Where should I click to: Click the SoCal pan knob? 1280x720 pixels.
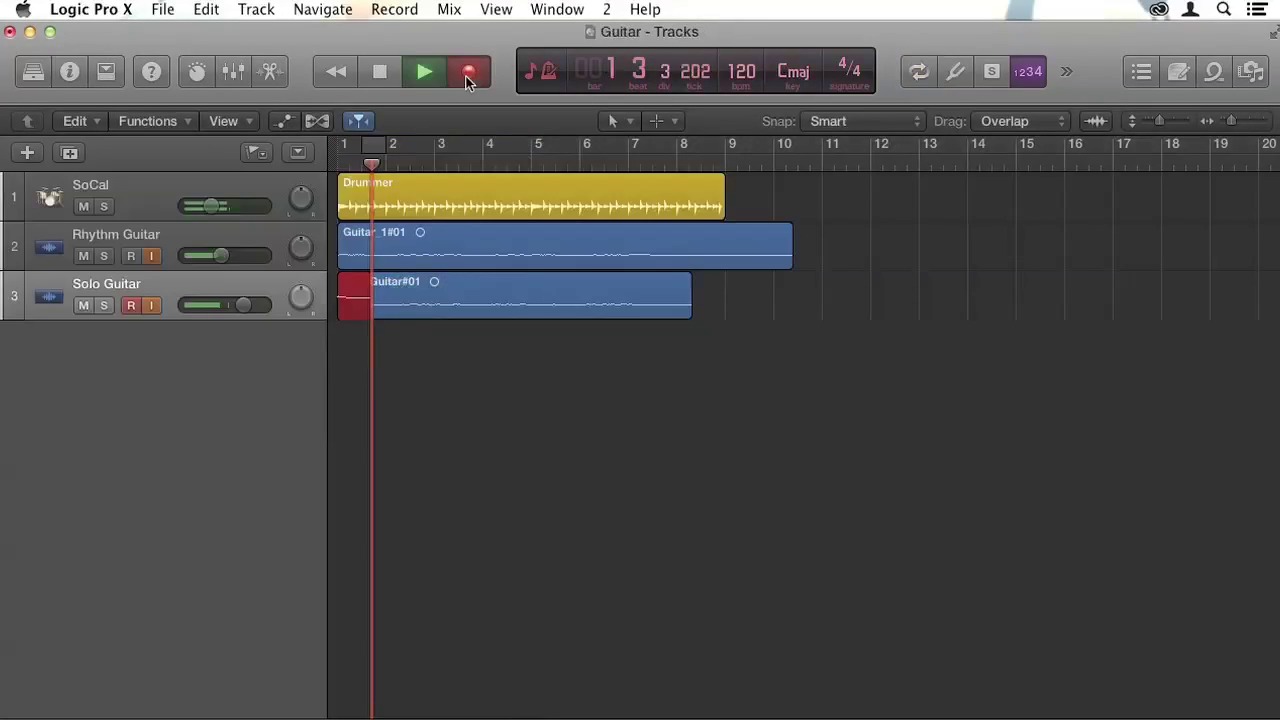coord(300,198)
